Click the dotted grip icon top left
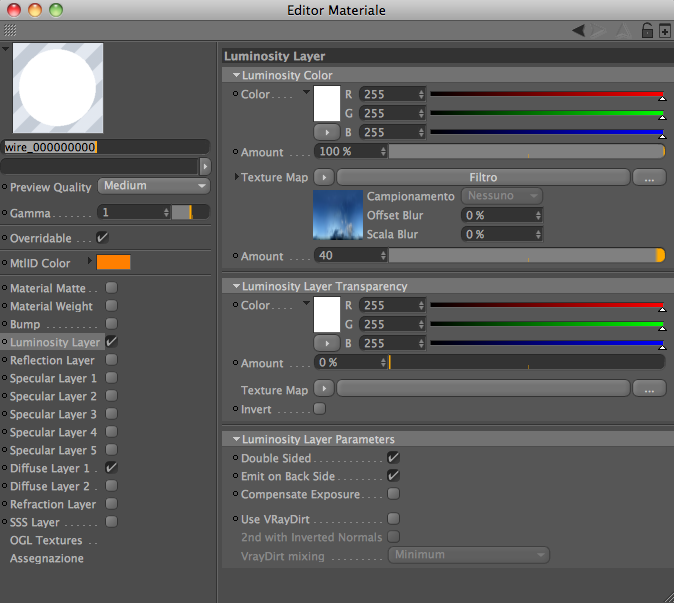The height and width of the screenshot is (603, 674). [10, 30]
